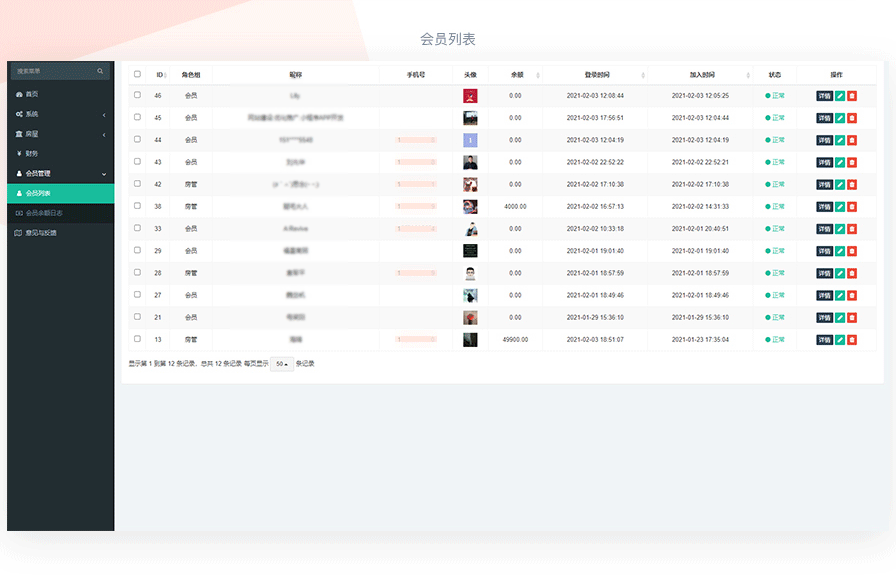The image size is (896, 577).
Task: Select the row with ID 42
Action: click(137, 183)
